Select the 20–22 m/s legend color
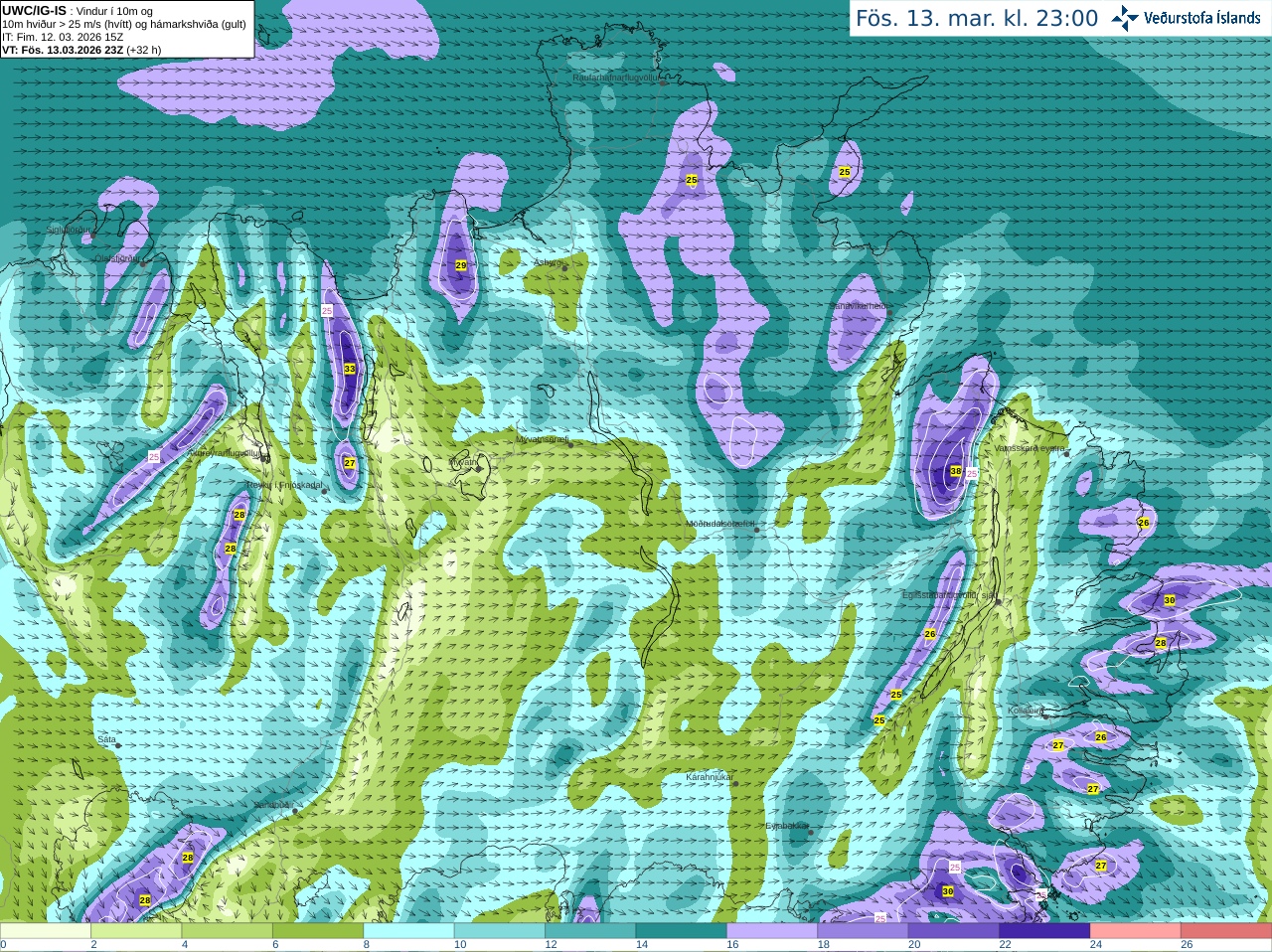Image resolution: width=1272 pixels, height=952 pixels. [x=954, y=931]
